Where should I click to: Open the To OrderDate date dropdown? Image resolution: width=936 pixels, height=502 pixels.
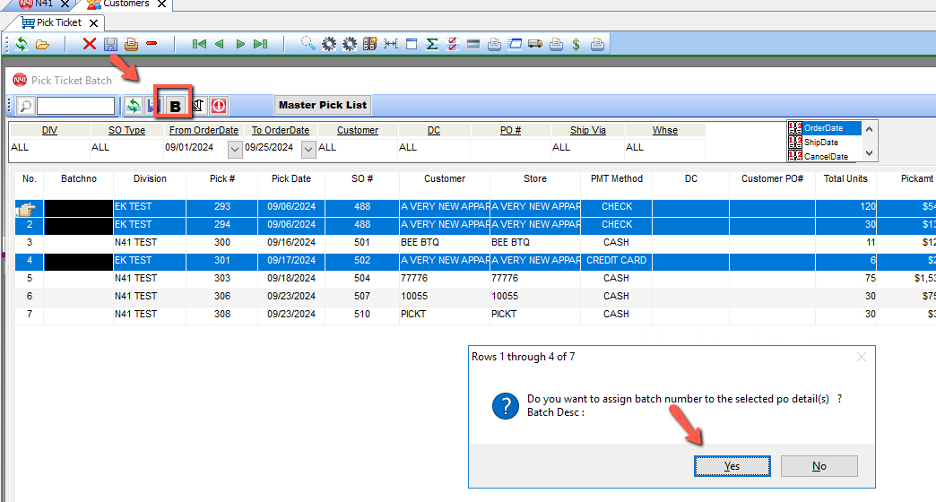pos(308,148)
